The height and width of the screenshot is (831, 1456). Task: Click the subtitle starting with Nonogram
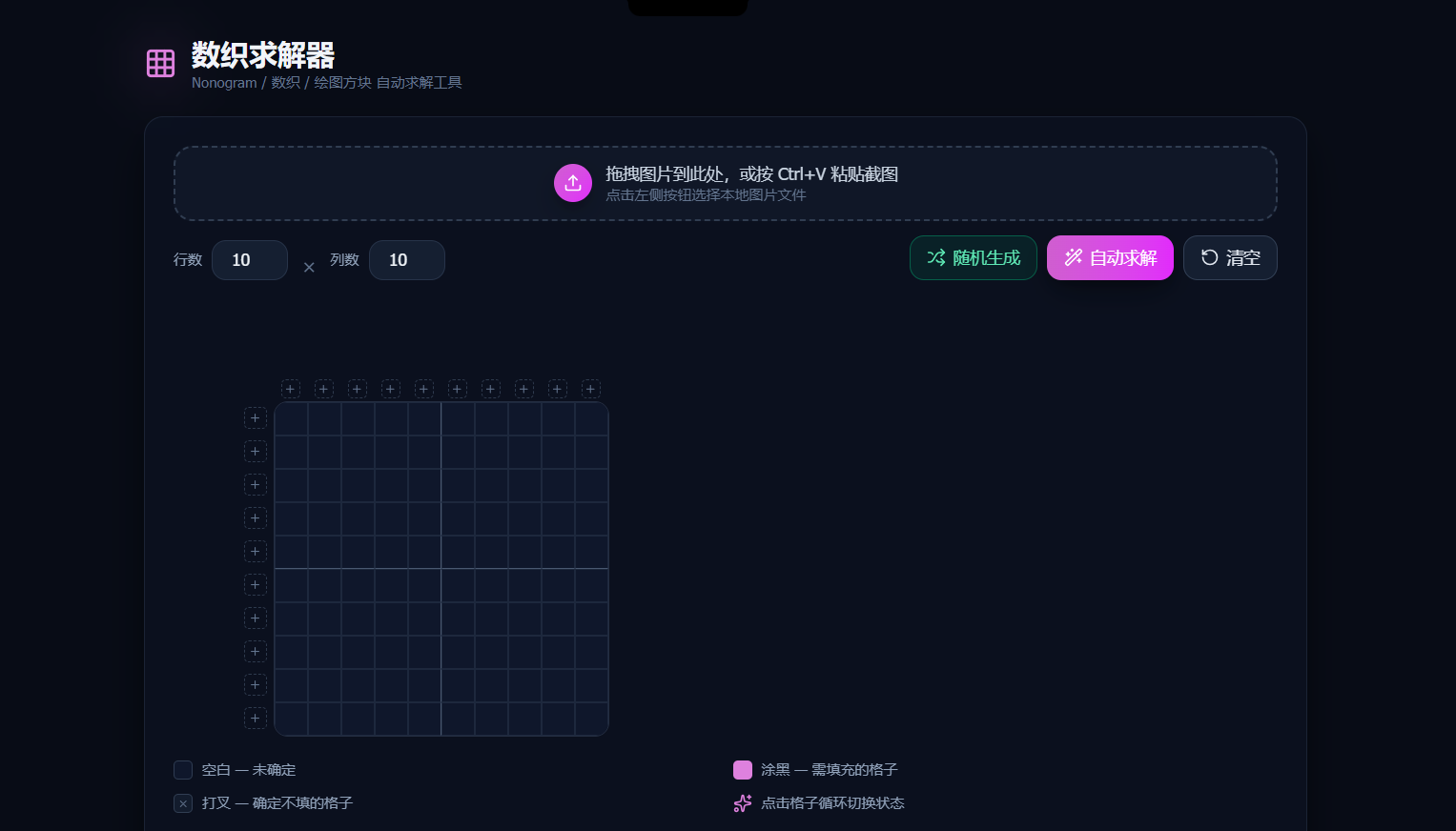tap(327, 83)
